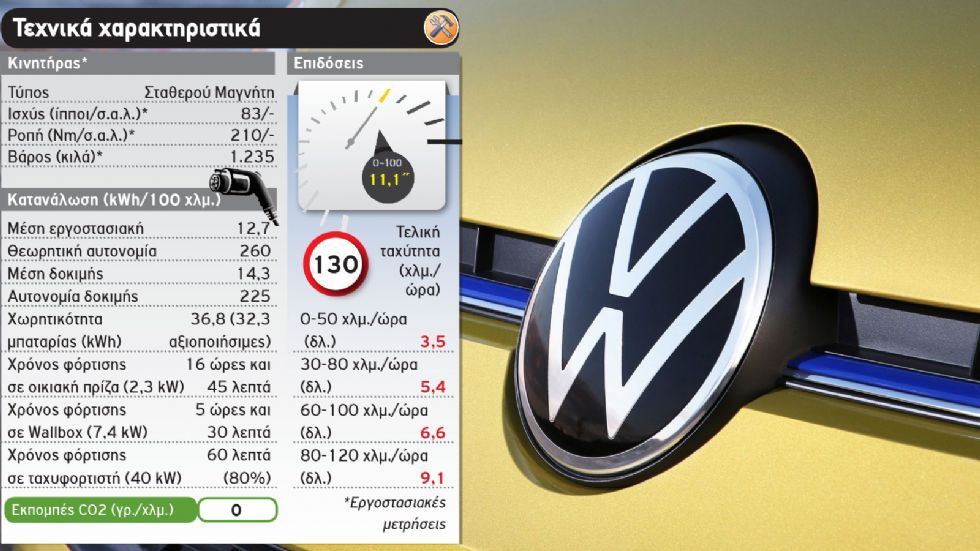Image resolution: width=980 pixels, height=551 pixels.
Task: Click the 'Τελική ταχύτητα' top speed label
Action: click(x=411, y=241)
